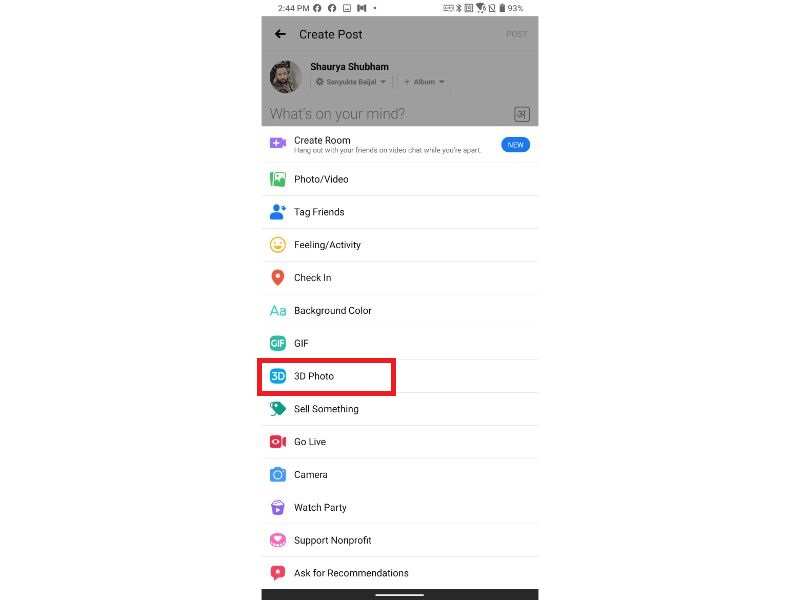
Task: Open the Go Live icon
Action: click(278, 442)
